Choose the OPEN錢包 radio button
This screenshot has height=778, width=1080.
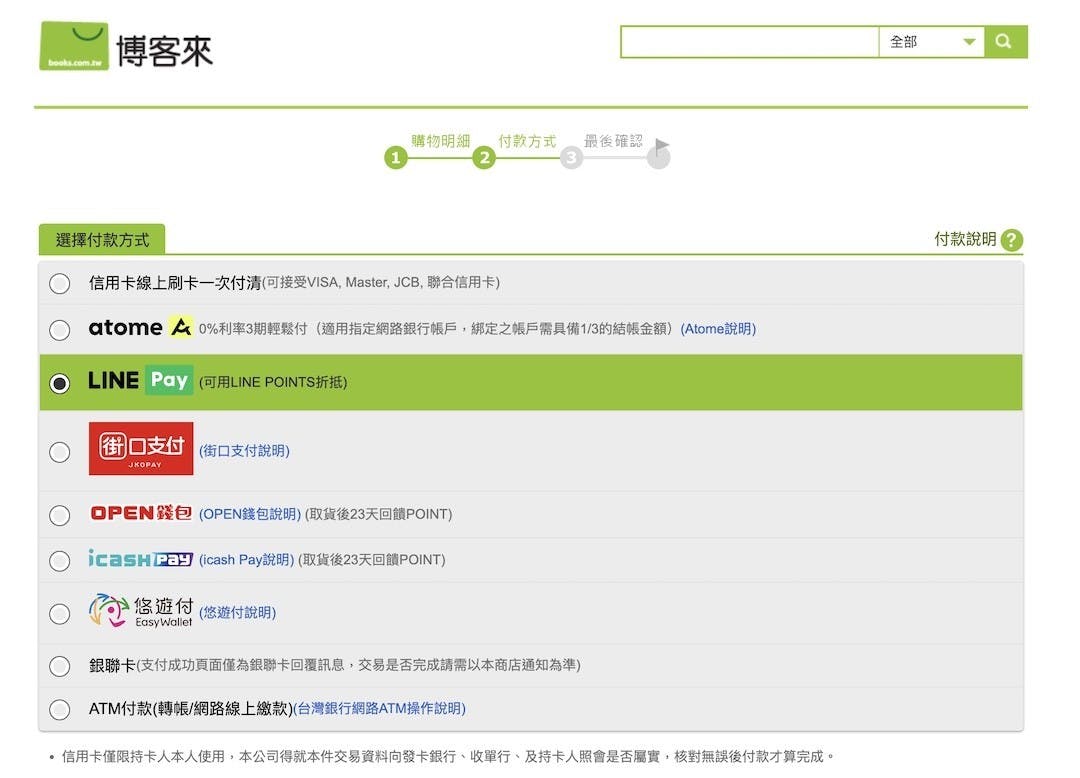click(60, 515)
